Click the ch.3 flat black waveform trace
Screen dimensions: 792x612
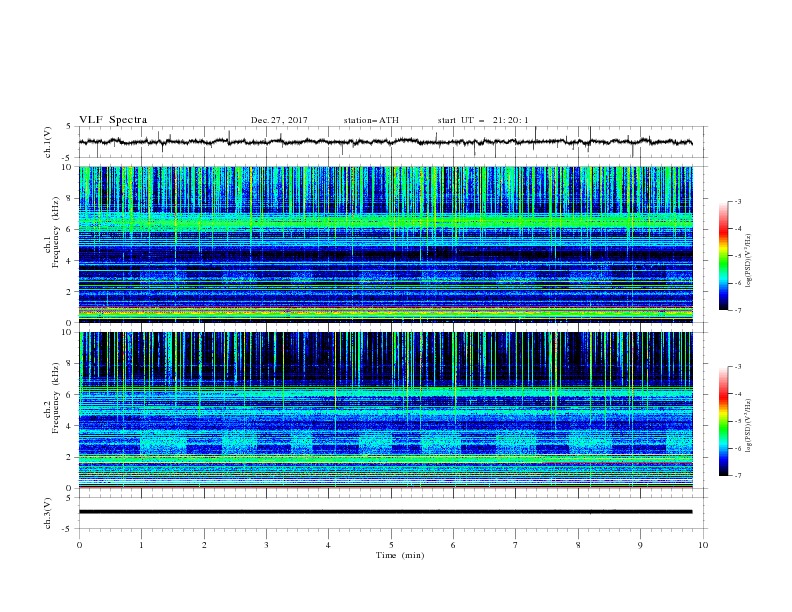click(x=385, y=512)
